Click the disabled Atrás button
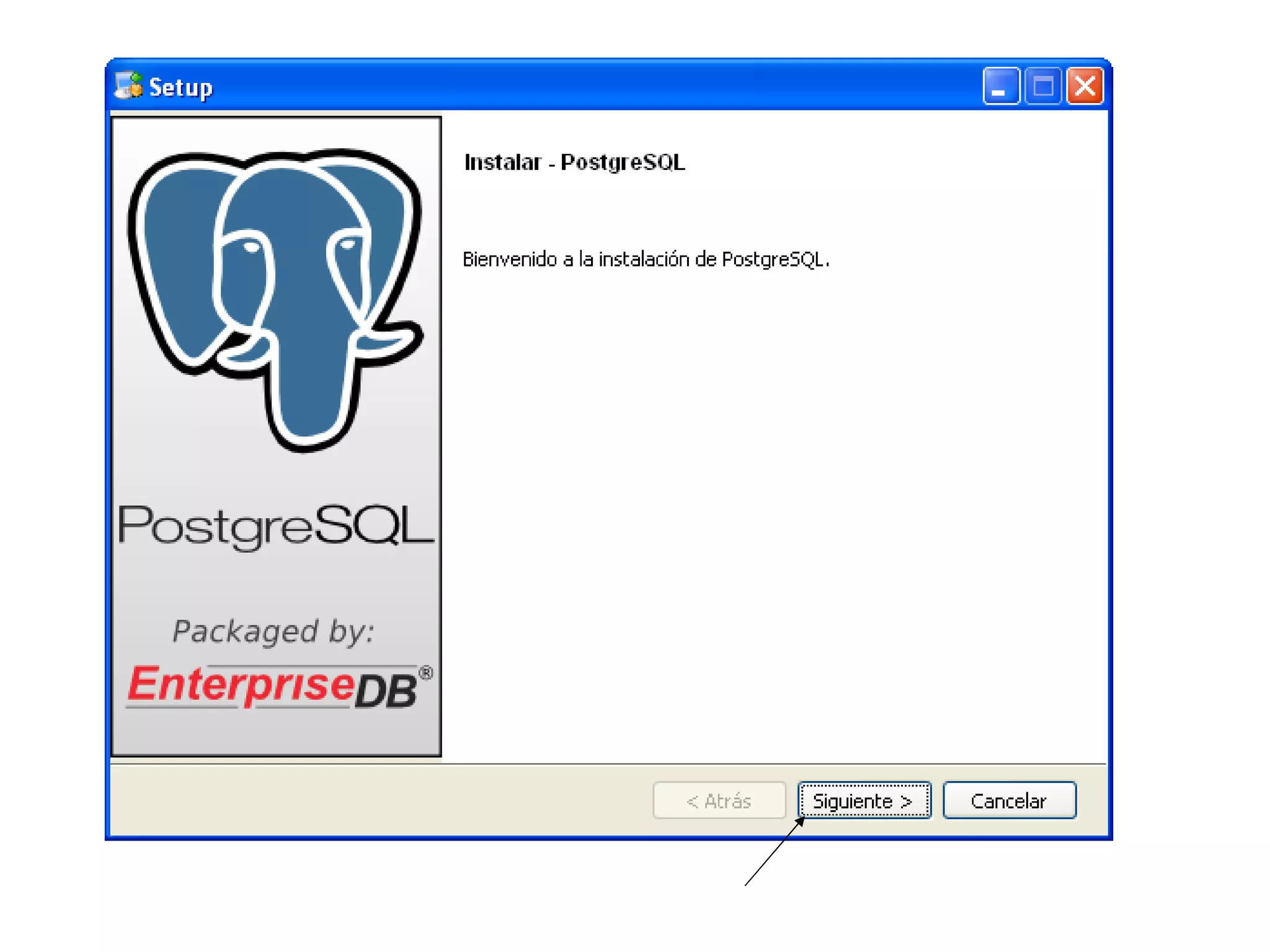1270x952 pixels. pyautogui.click(x=719, y=800)
